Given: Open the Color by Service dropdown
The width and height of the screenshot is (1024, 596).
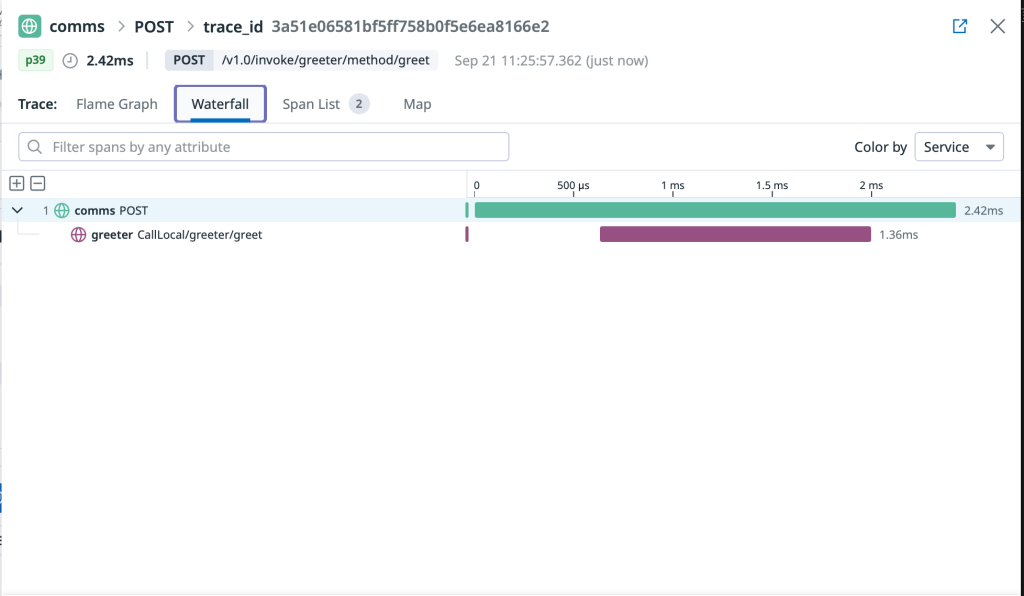Looking at the screenshot, I should [958, 146].
